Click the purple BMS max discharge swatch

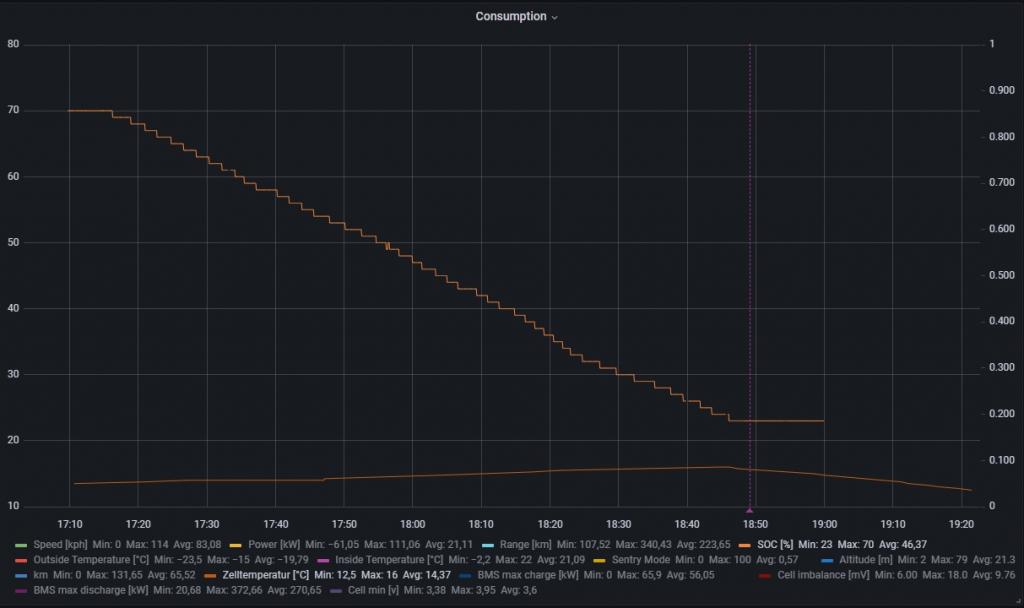(21, 591)
